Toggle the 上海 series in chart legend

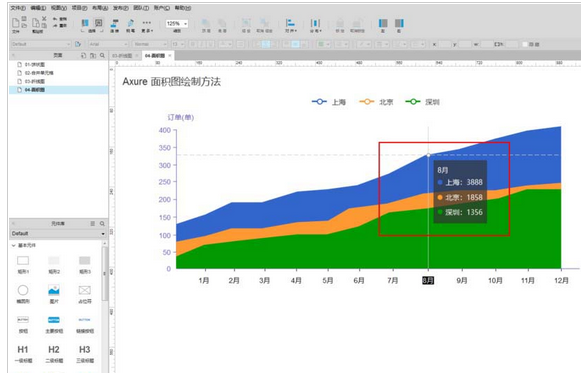click(x=329, y=101)
